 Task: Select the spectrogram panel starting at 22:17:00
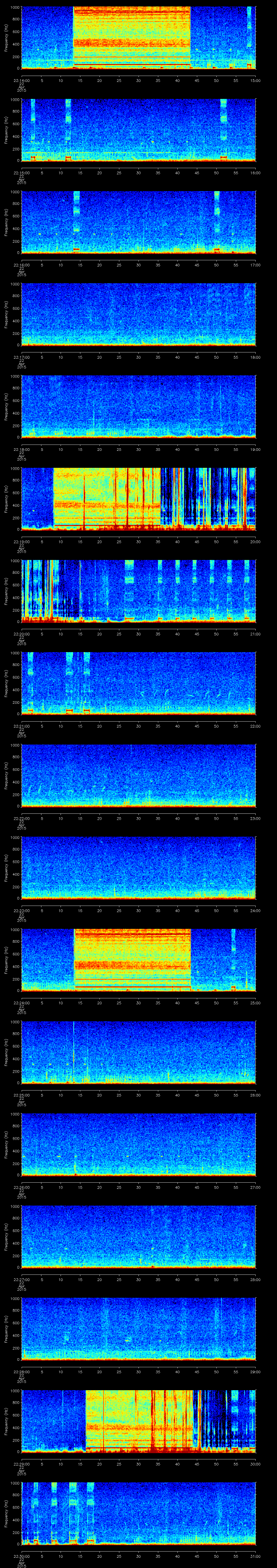[x=139, y=315]
